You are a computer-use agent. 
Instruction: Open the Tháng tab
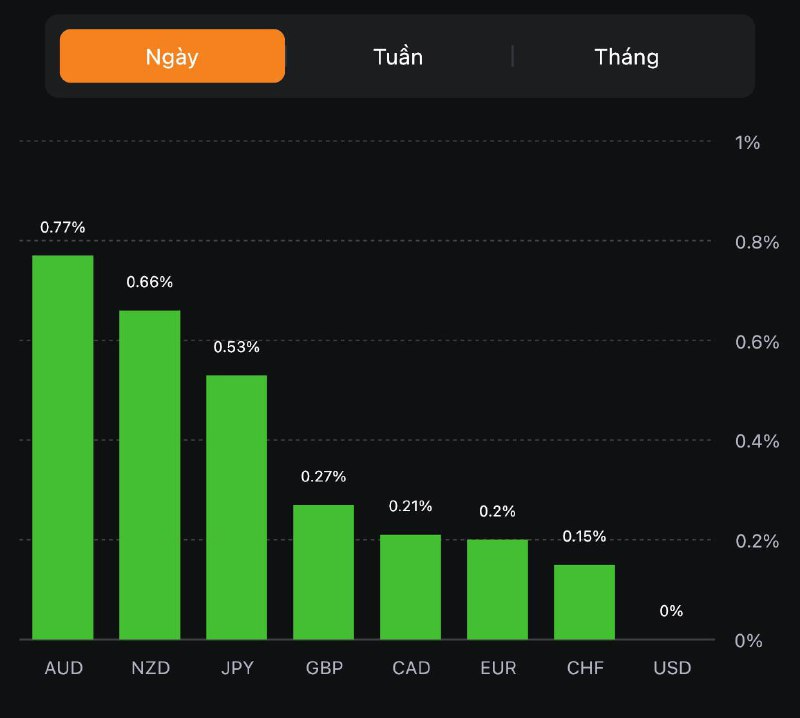(x=627, y=56)
